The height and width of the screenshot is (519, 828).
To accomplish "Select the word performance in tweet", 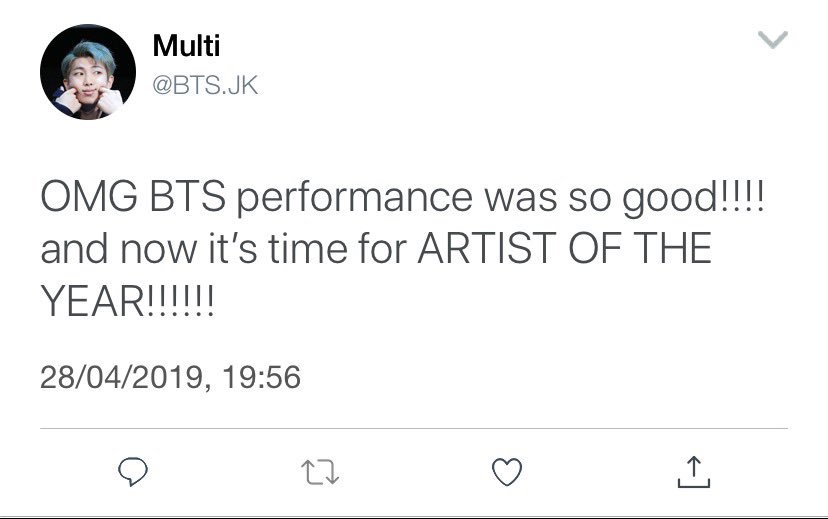I will (354, 198).
